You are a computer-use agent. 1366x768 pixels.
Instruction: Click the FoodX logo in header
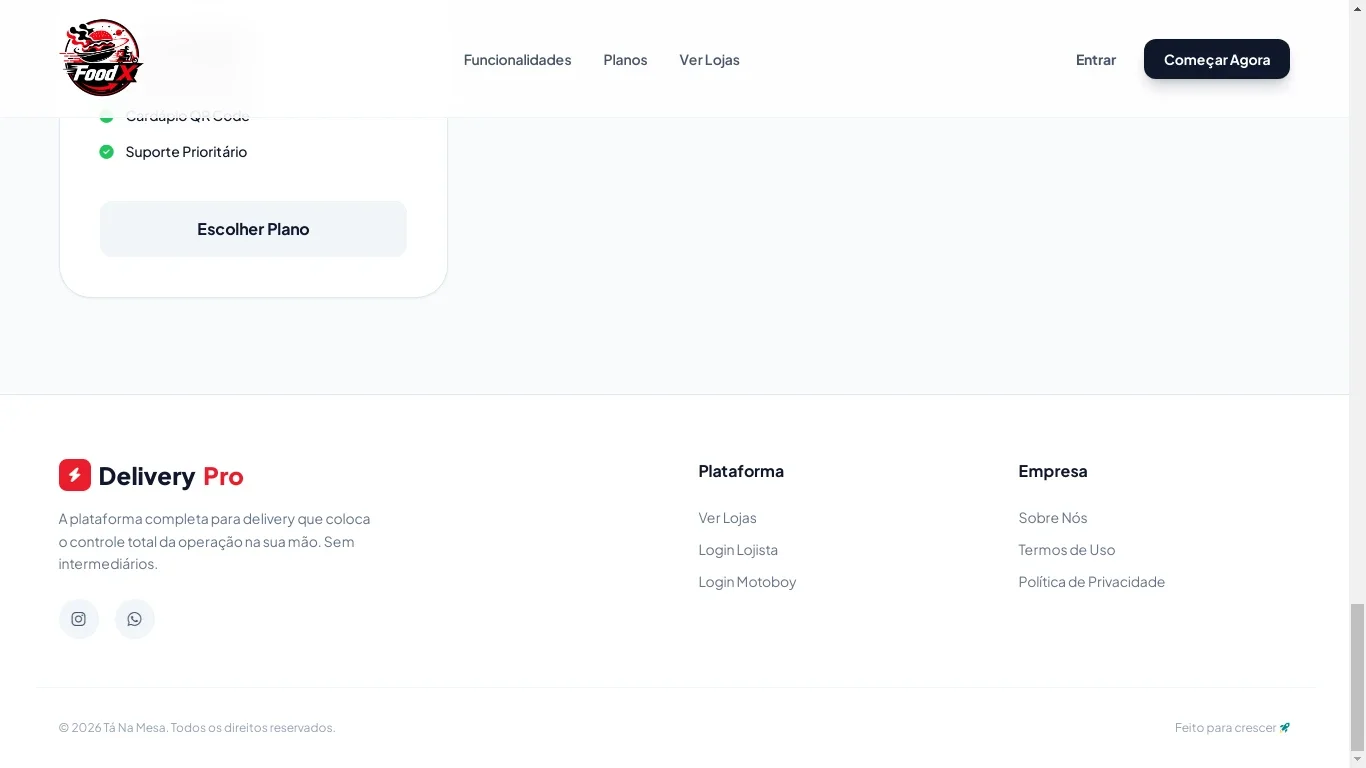[x=102, y=58]
